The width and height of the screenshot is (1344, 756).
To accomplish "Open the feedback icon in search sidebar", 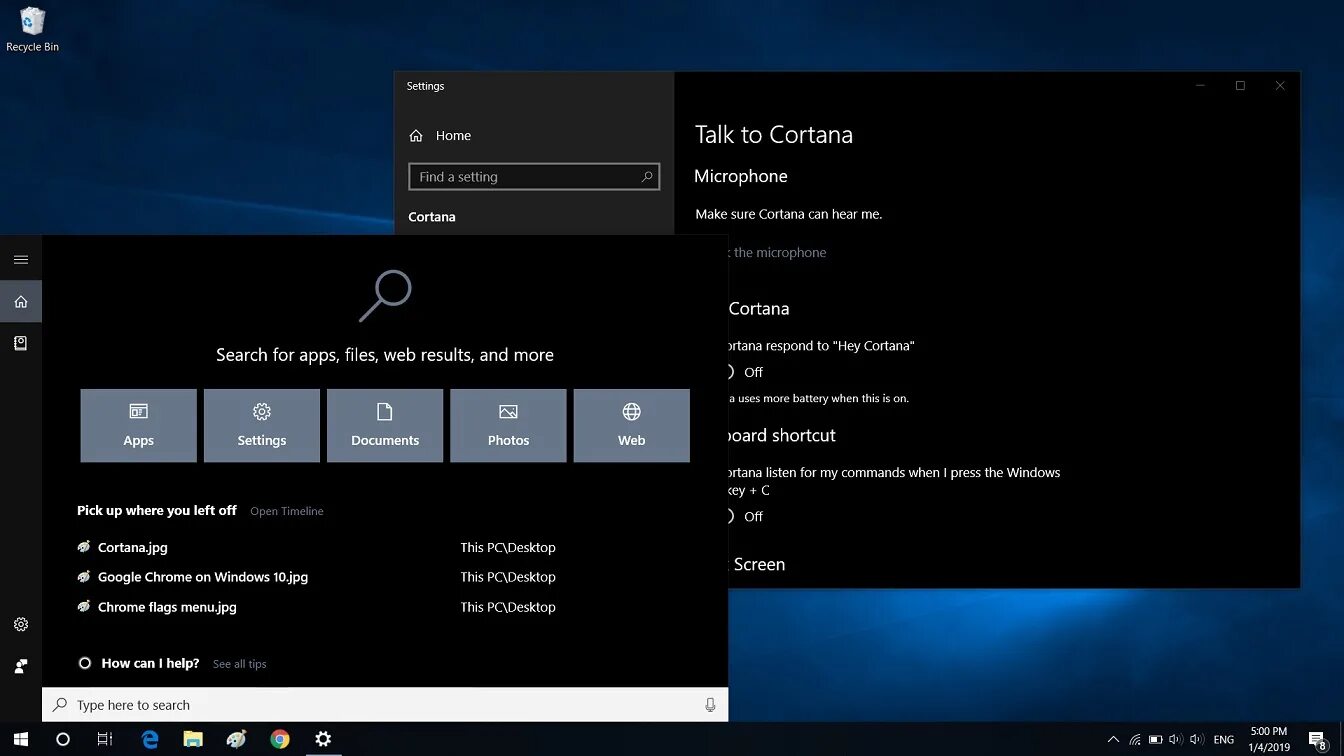I will [x=20, y=666].
